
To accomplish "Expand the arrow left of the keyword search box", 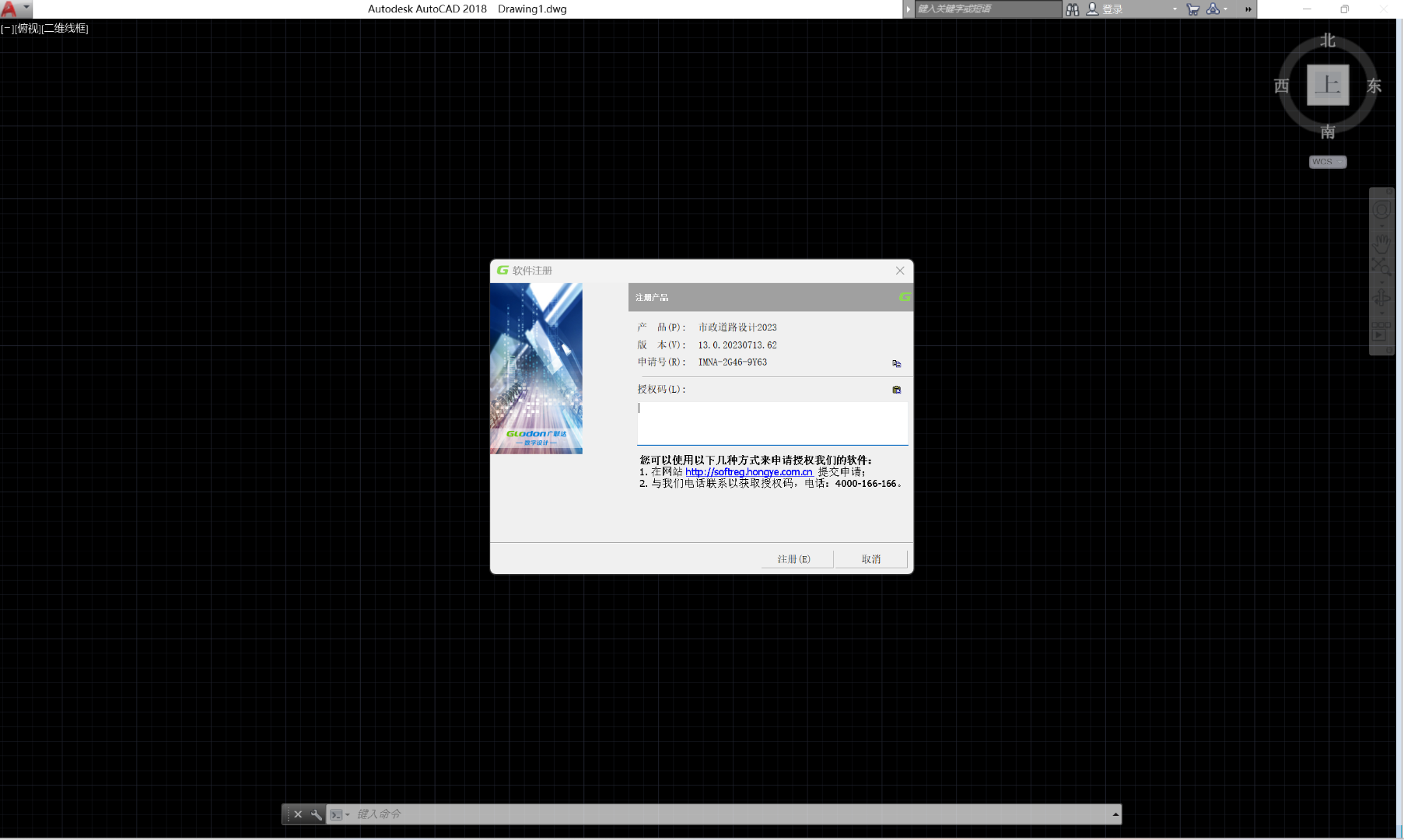I will pyautogui.click(x=908, y=9).
